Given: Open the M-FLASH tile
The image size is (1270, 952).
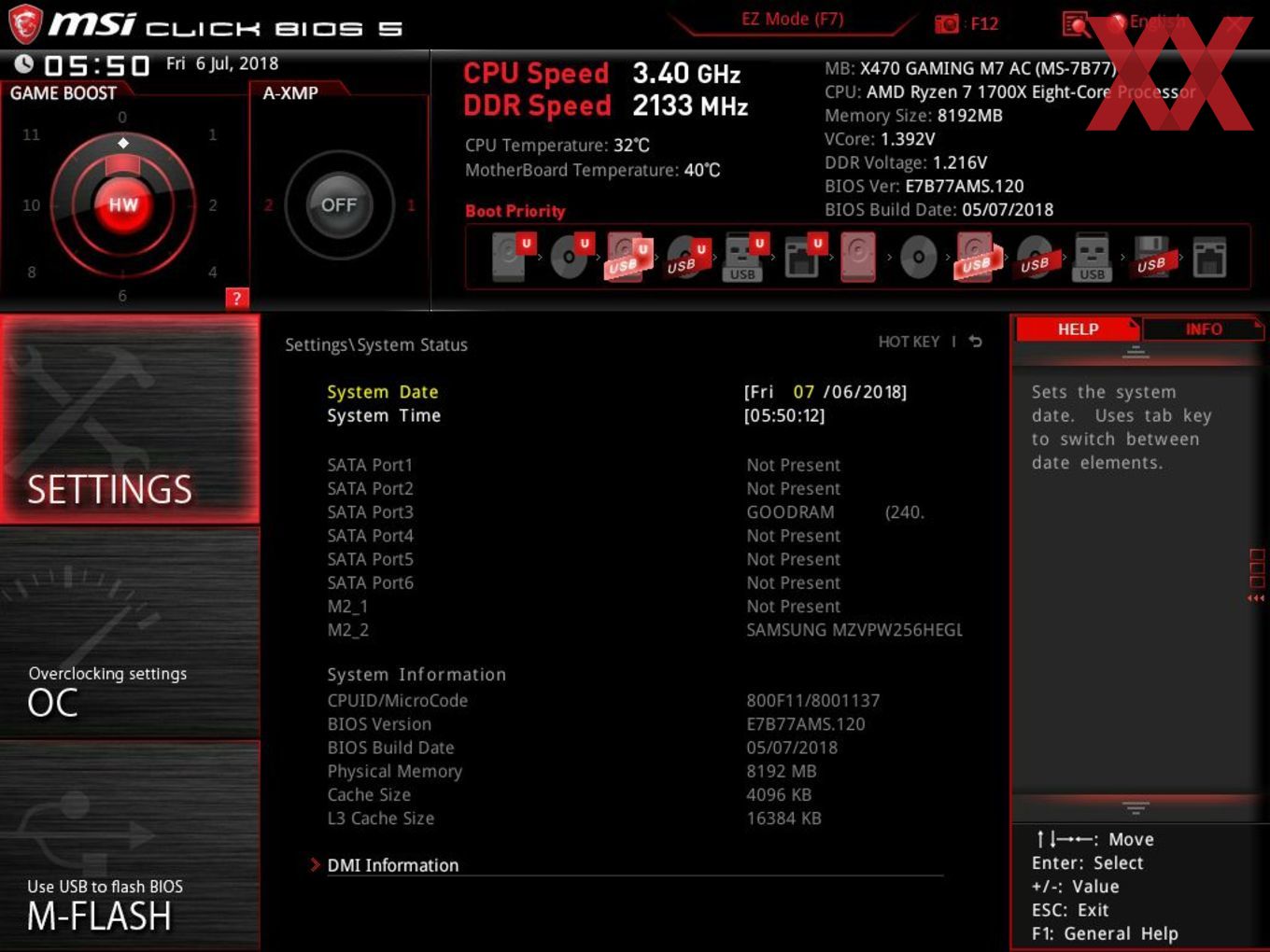Looking at the screenshot, I should (x=130, y=845).
